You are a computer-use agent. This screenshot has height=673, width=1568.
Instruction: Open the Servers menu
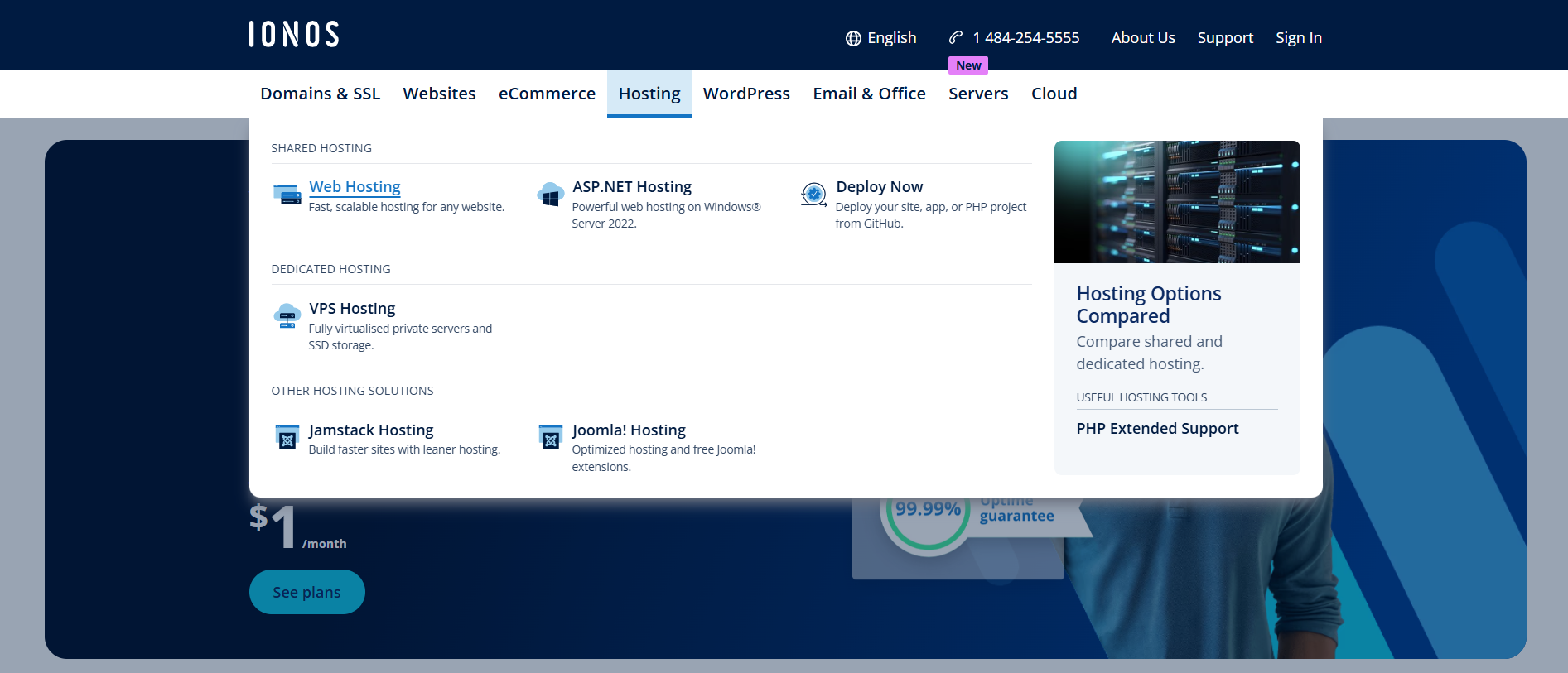pyautogui.click(x=978, y=94)
